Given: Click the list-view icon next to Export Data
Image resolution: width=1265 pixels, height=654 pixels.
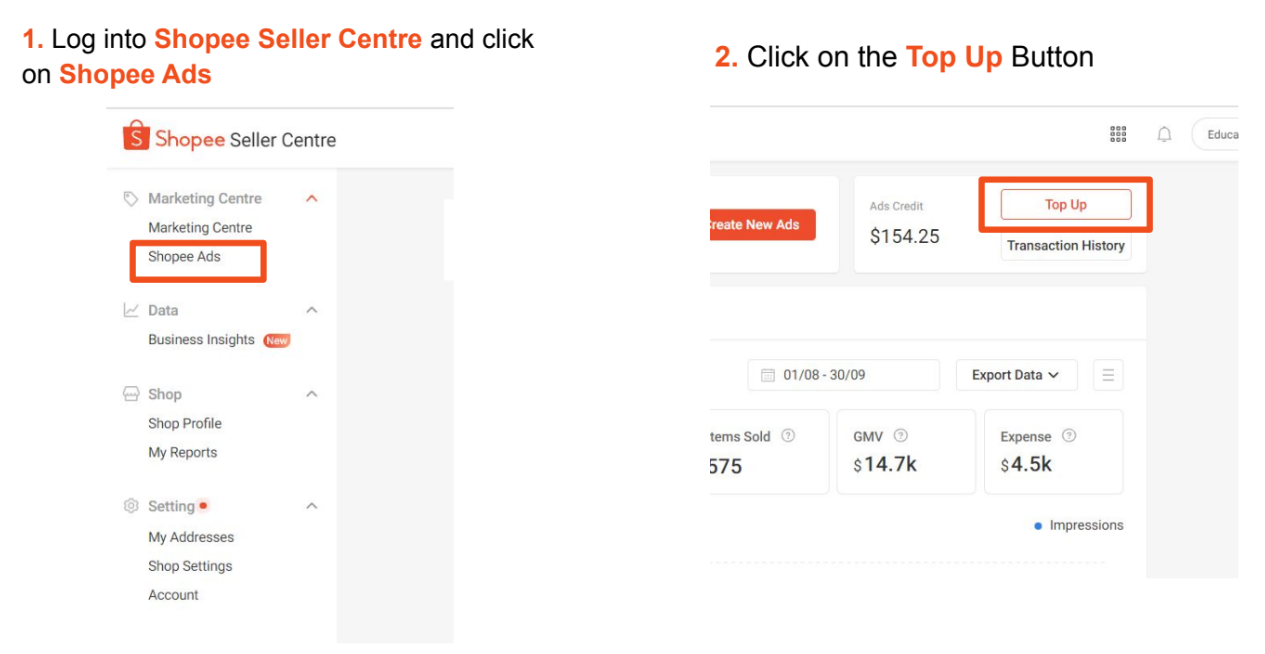Looking at the screenshot, I should point(1108,375).
